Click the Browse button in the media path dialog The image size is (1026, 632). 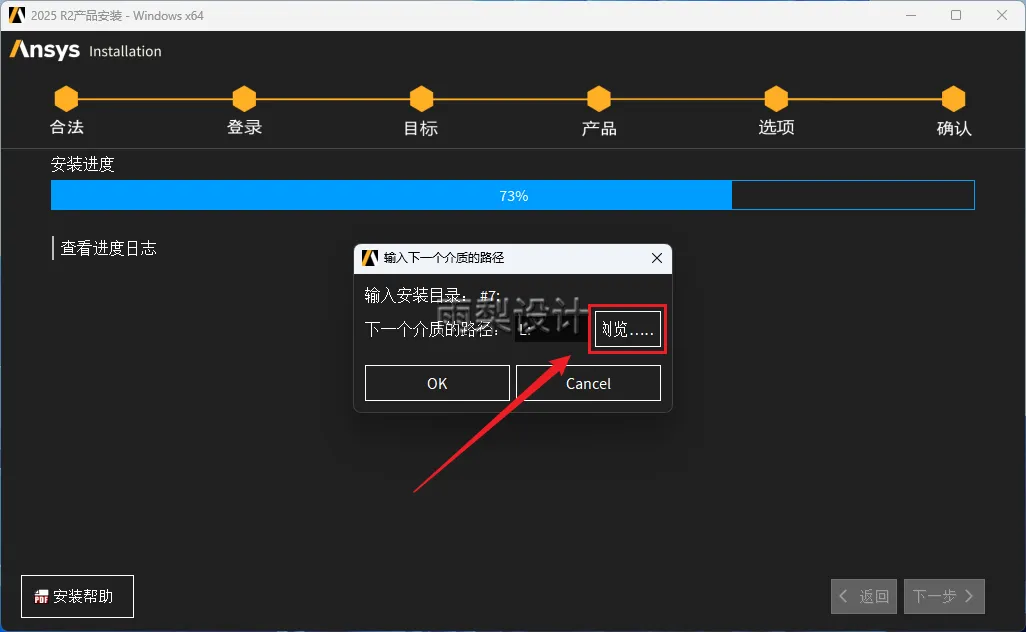[x=628, y=328]
